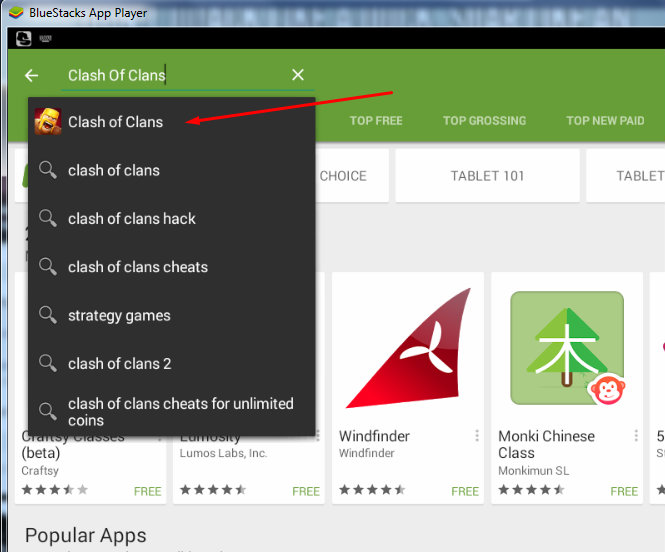Choose the 'strategy games' suggestion

(172, 315)
